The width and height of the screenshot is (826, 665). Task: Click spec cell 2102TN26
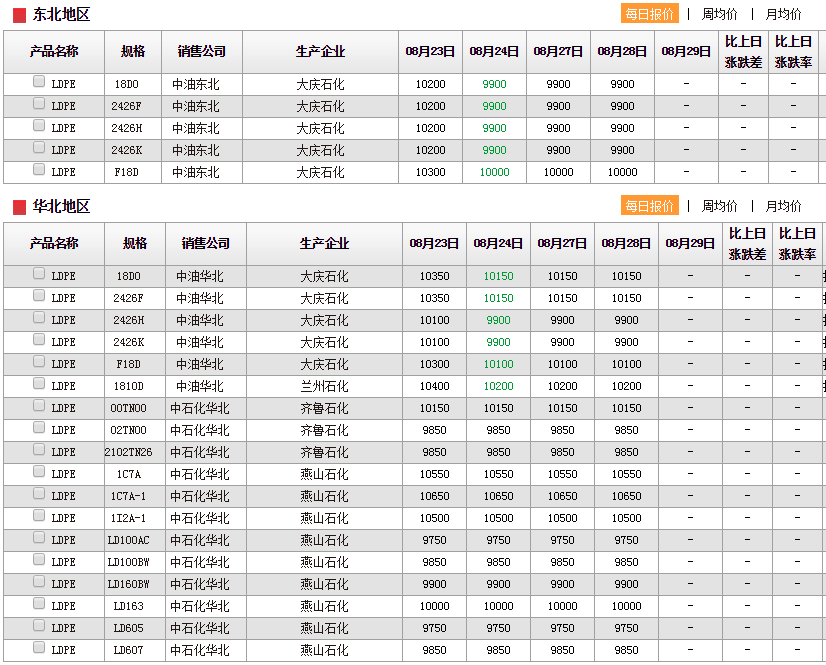pyautogui.click(x=129, y=452)
